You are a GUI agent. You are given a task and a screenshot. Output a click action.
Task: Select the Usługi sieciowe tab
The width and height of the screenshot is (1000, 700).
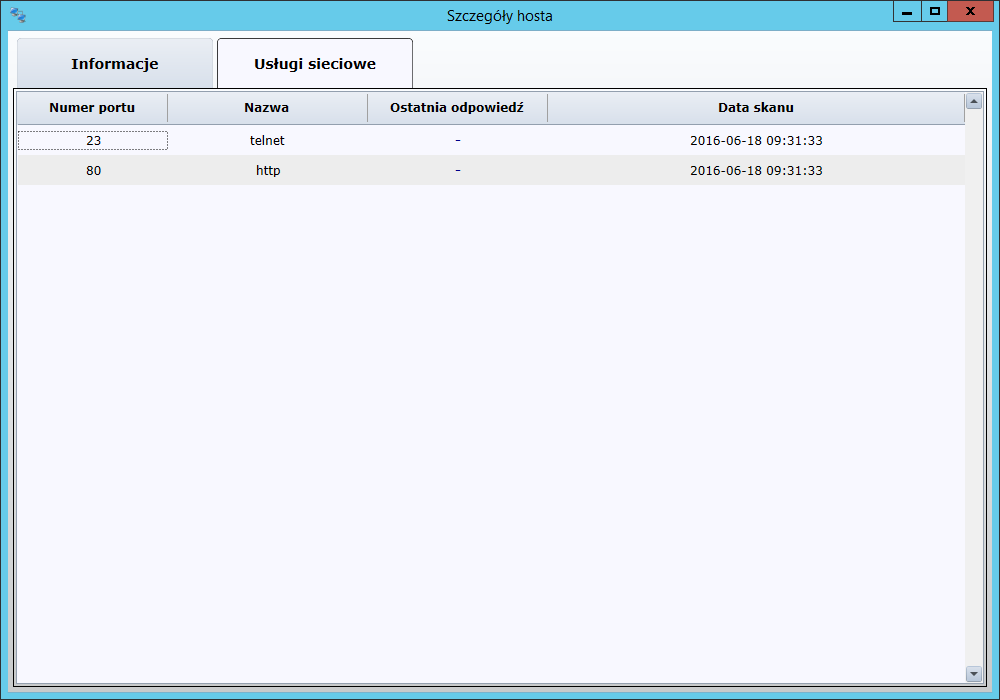coord(315,64)
